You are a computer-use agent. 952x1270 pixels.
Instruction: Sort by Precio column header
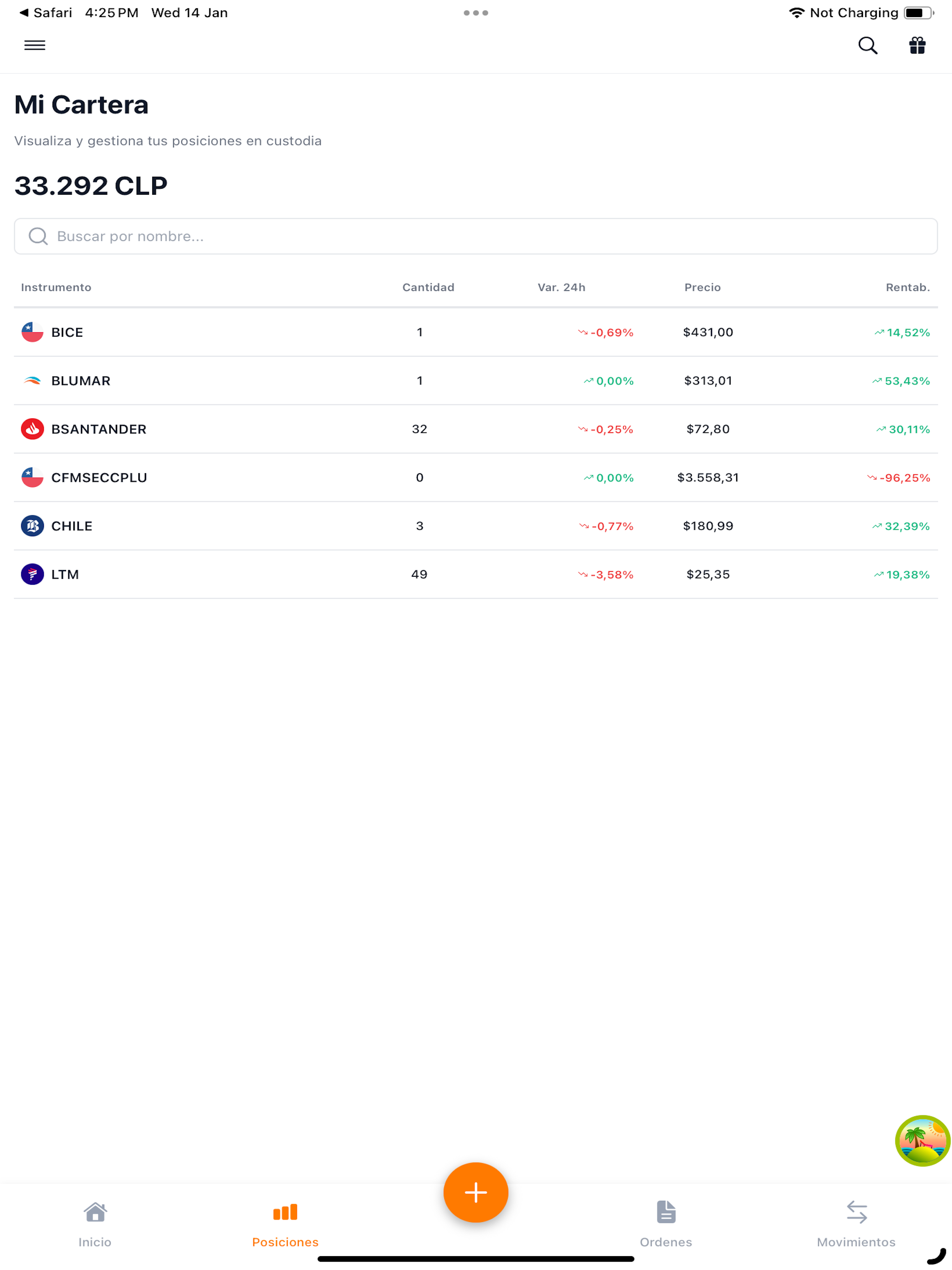click(702, 287)
